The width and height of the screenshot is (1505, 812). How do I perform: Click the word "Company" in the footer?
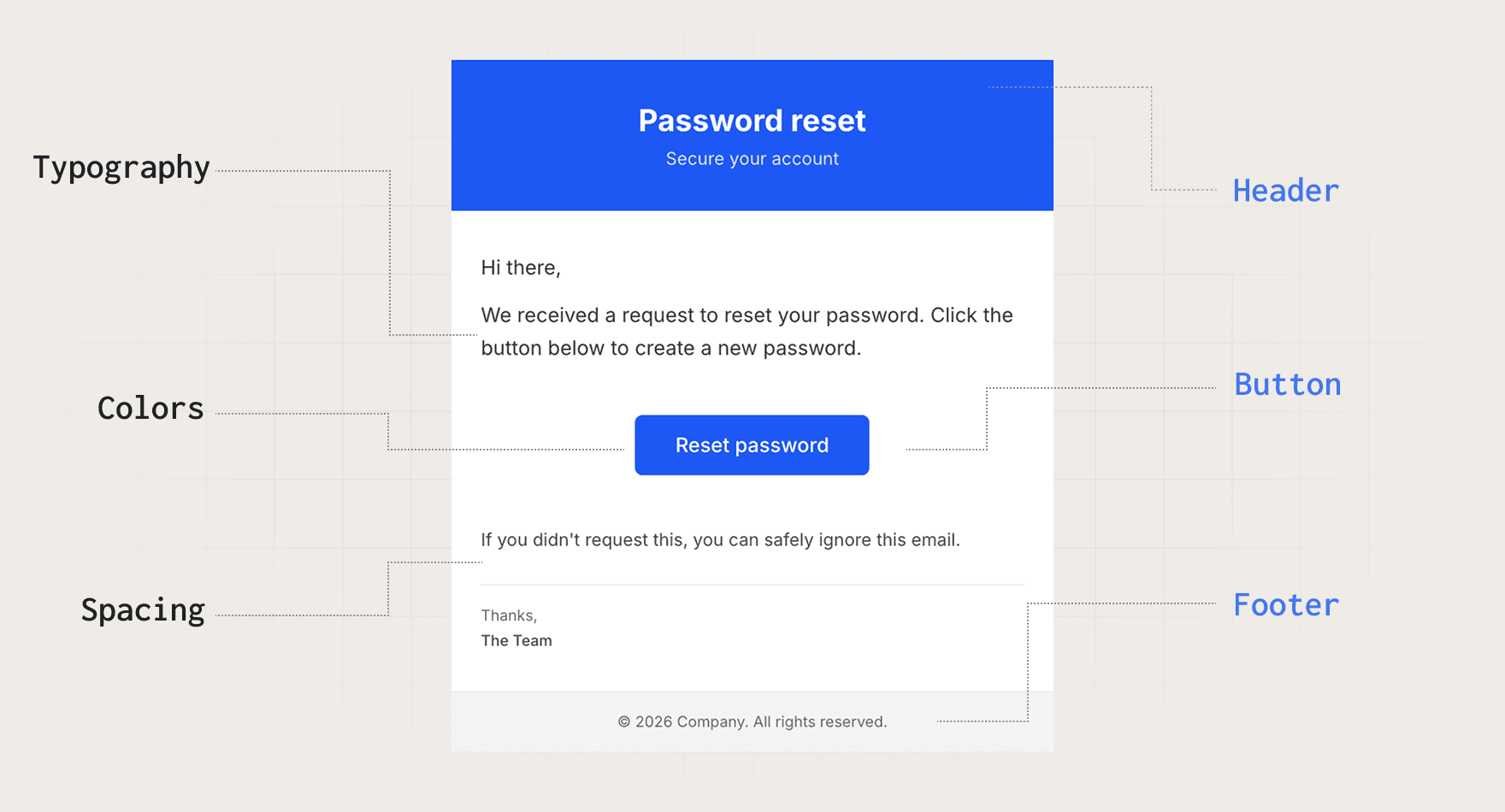click(711, 722)
